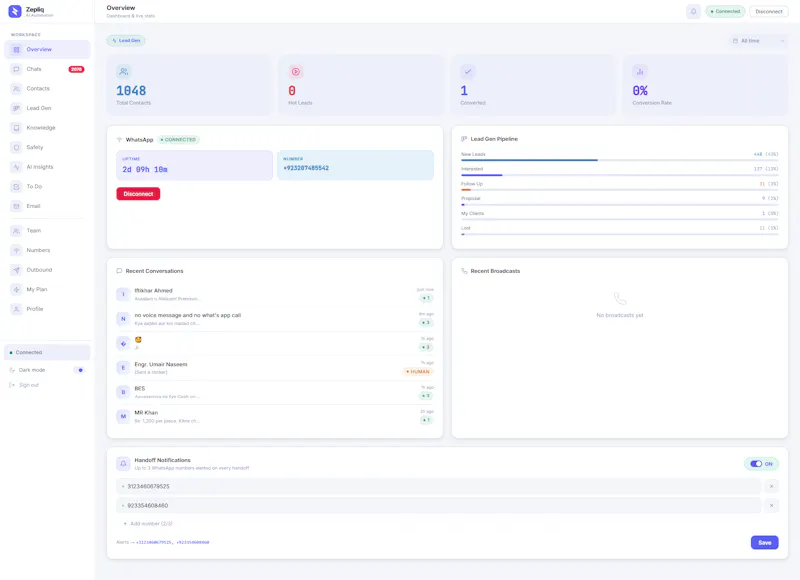Click the Handoff Notifications bell icon
The width and height of the screenshot is (800, 580).
123,464
